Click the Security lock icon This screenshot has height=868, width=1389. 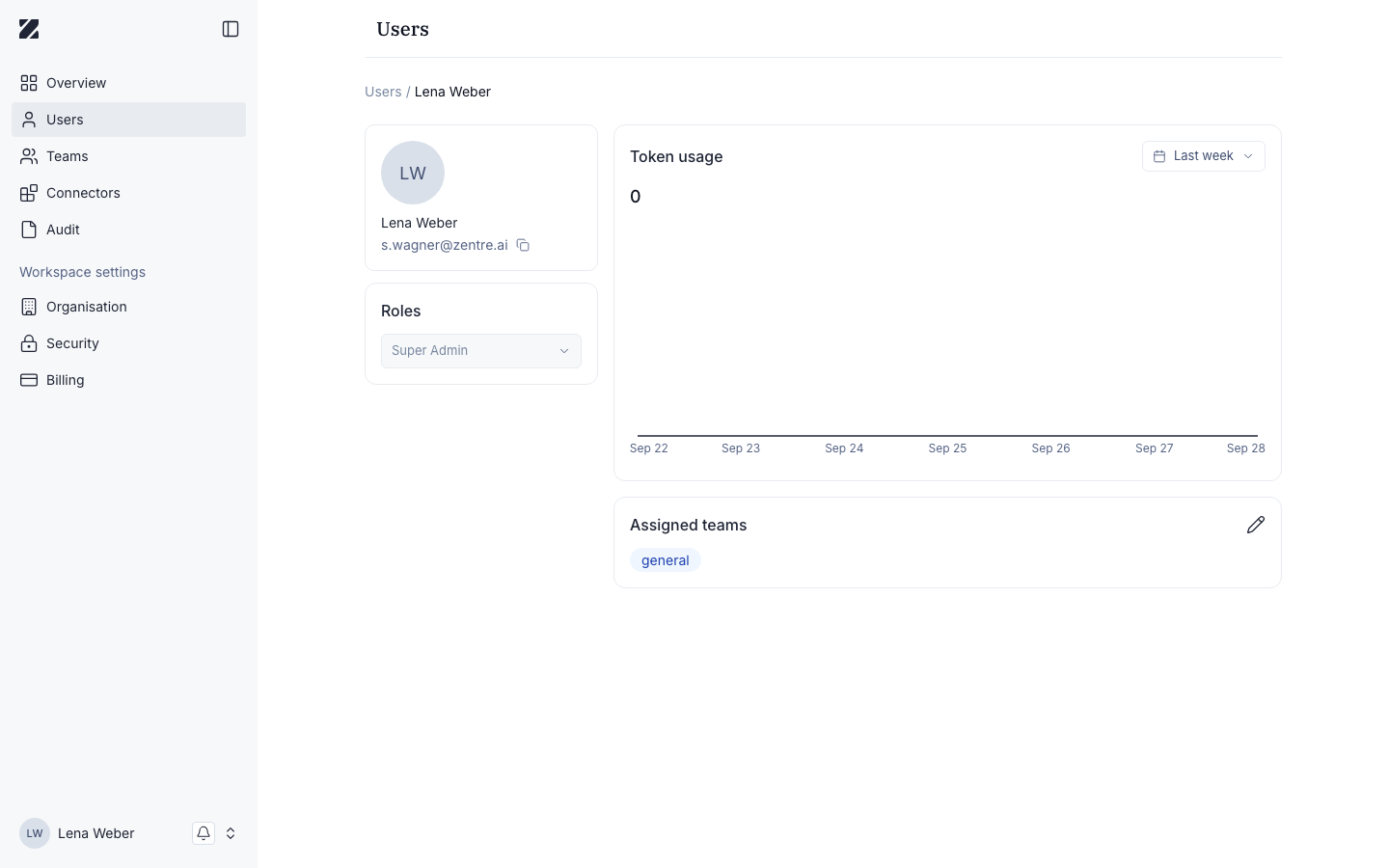click(x=29, y=343)
